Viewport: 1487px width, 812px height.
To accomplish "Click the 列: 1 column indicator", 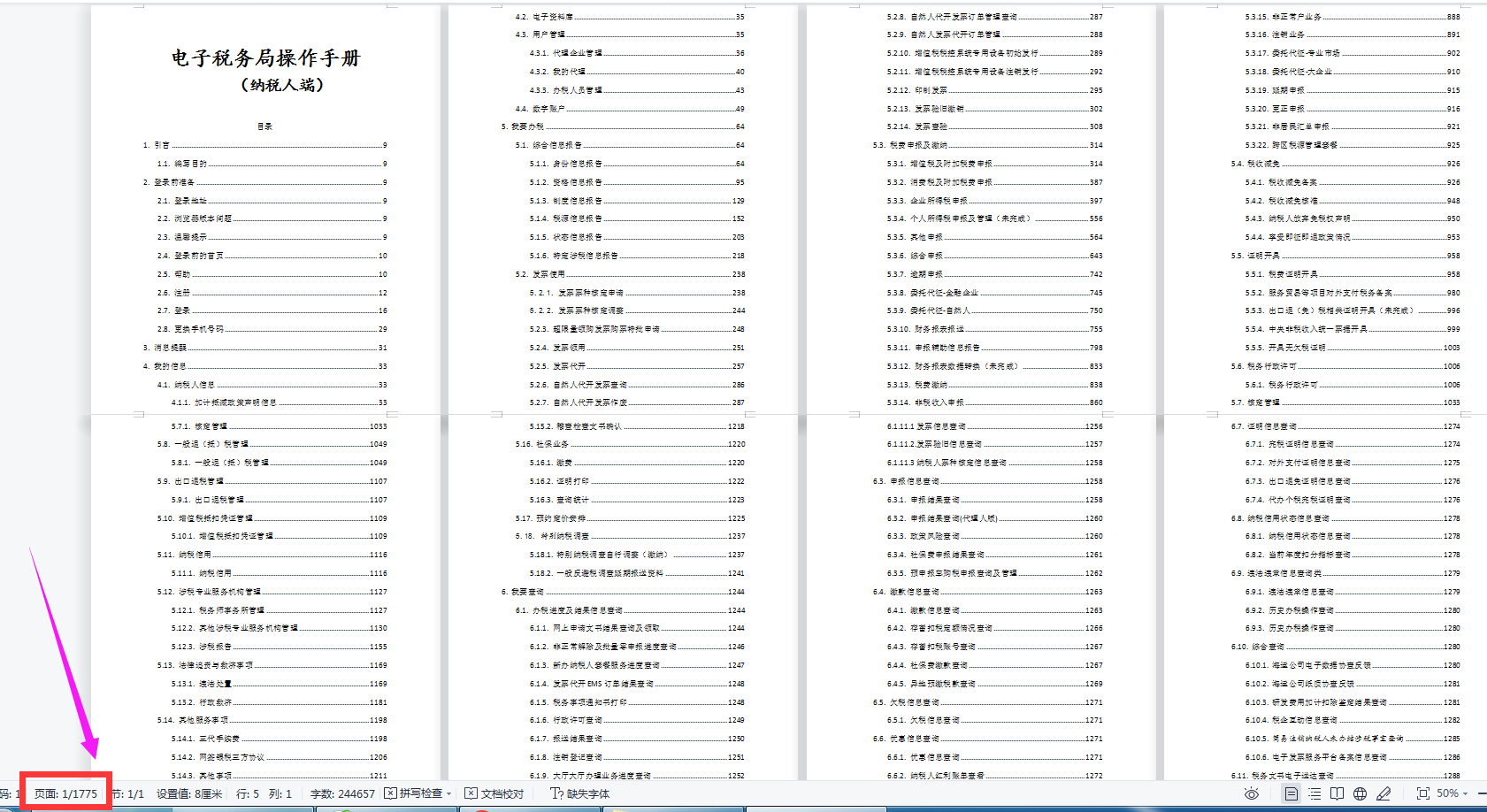I will 280,793.
